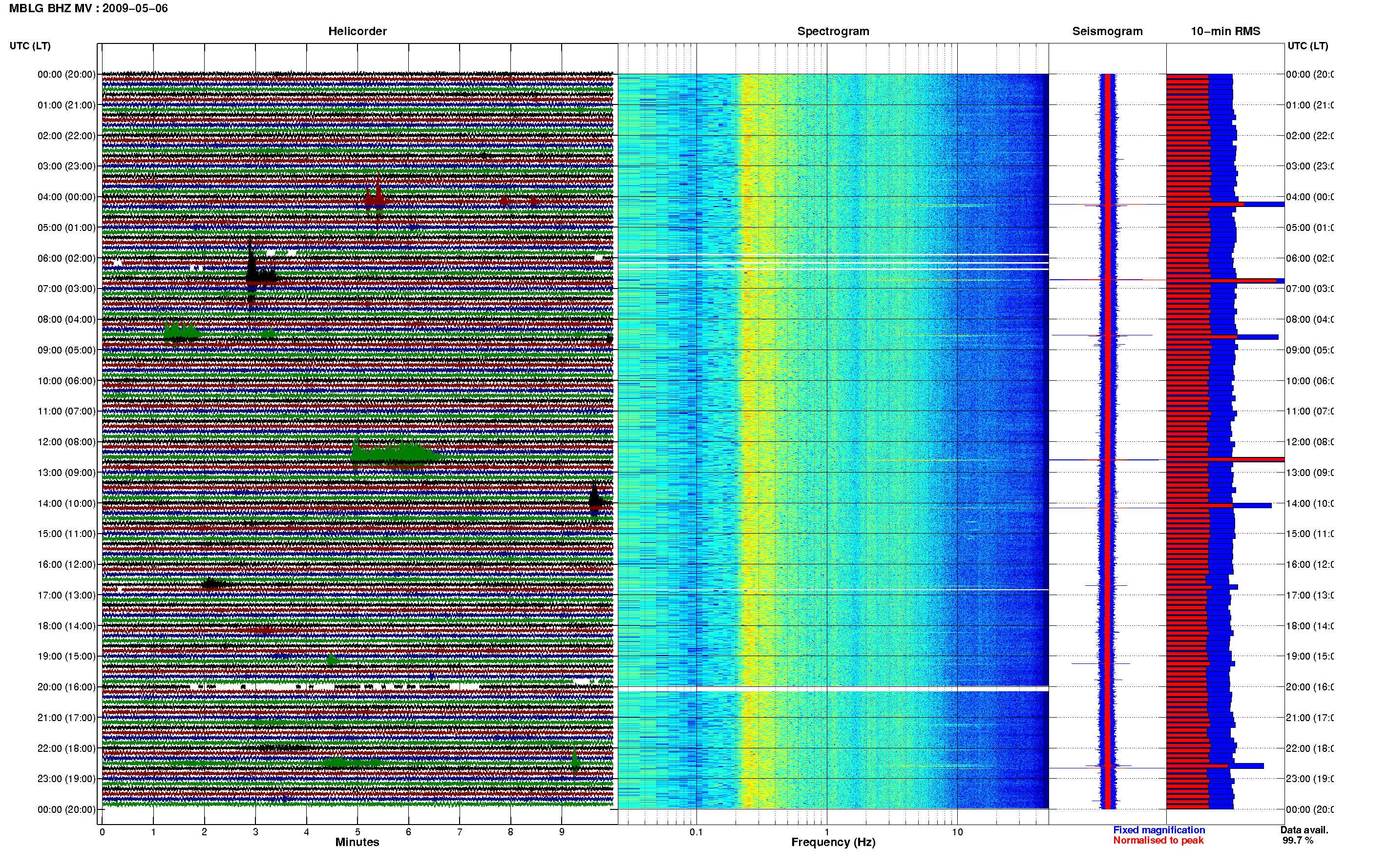Click the white gap band in spectrogram at 20:00

click(x=833, y=688)
